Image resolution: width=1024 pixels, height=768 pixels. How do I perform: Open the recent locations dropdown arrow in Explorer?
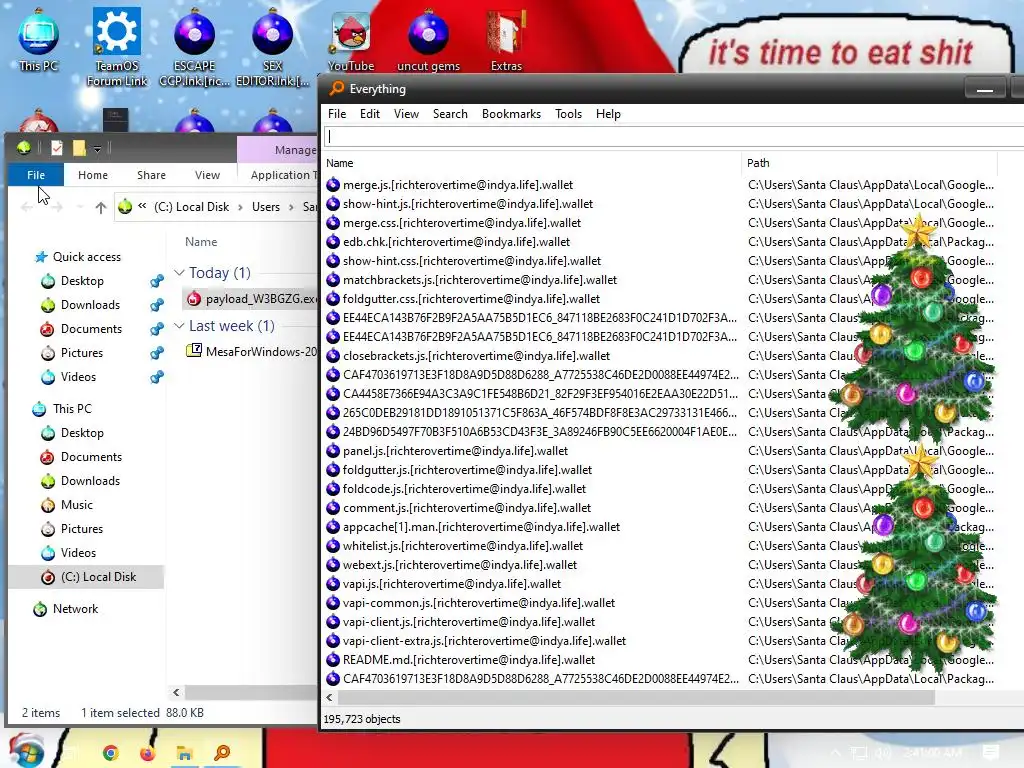point(80,207)
